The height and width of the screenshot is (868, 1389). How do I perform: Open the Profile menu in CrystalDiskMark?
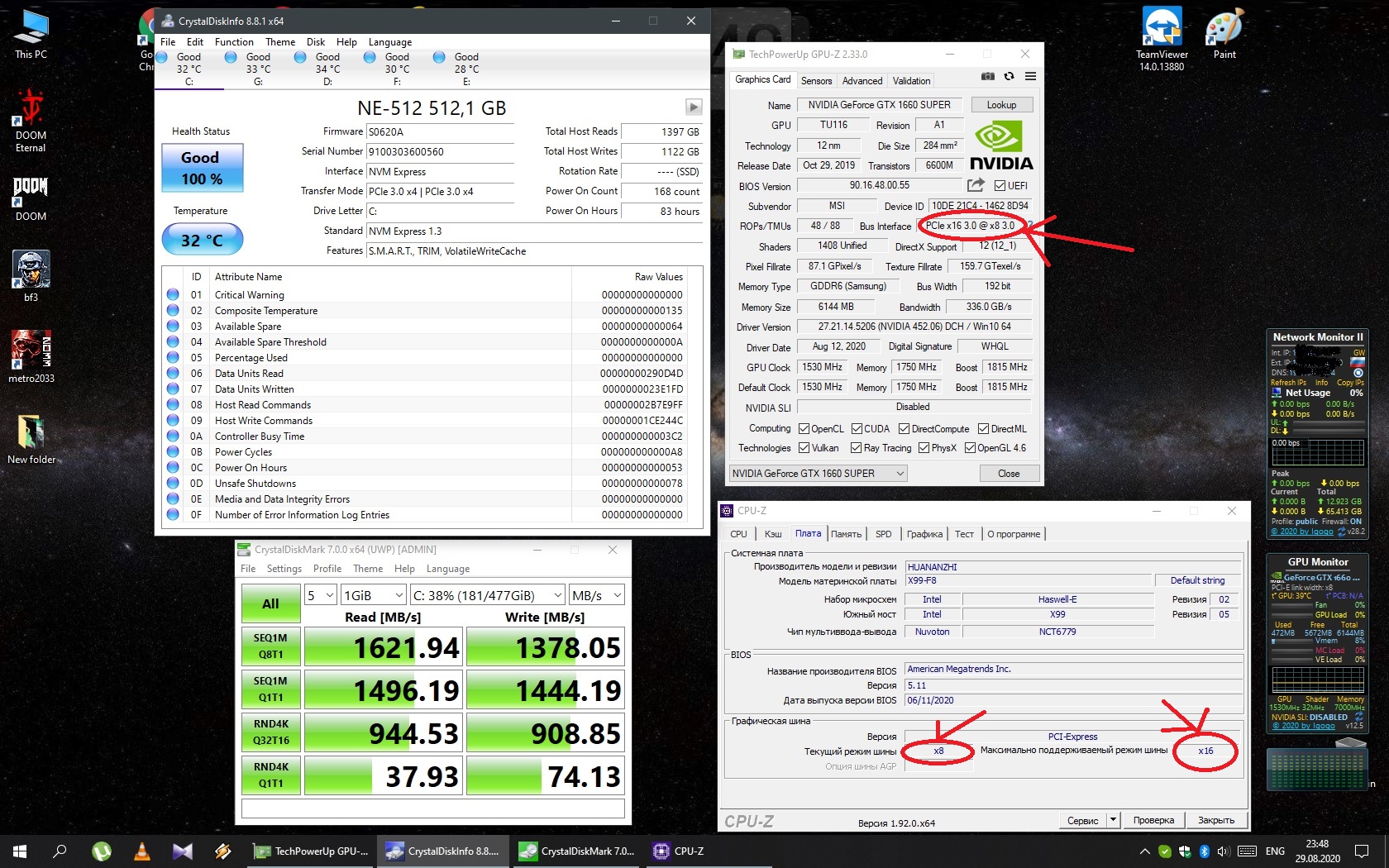327,569
